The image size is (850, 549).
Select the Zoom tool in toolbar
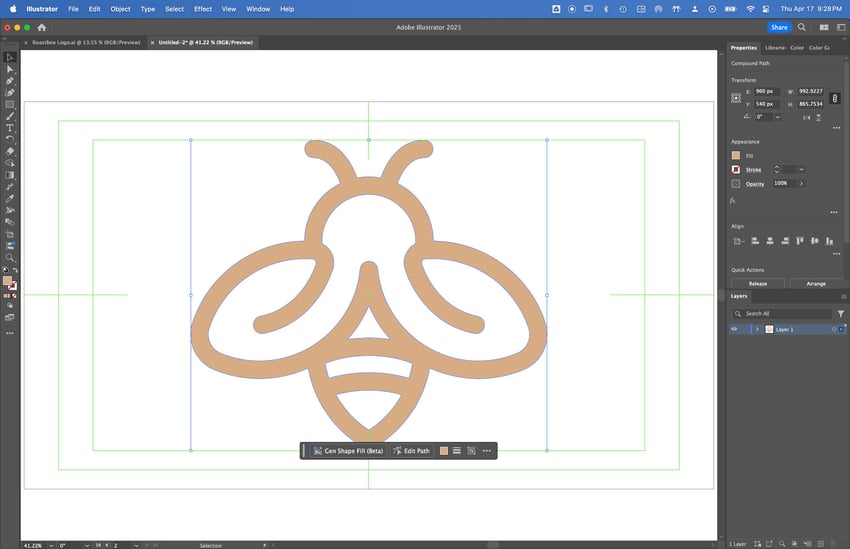[x=10, y=258]
